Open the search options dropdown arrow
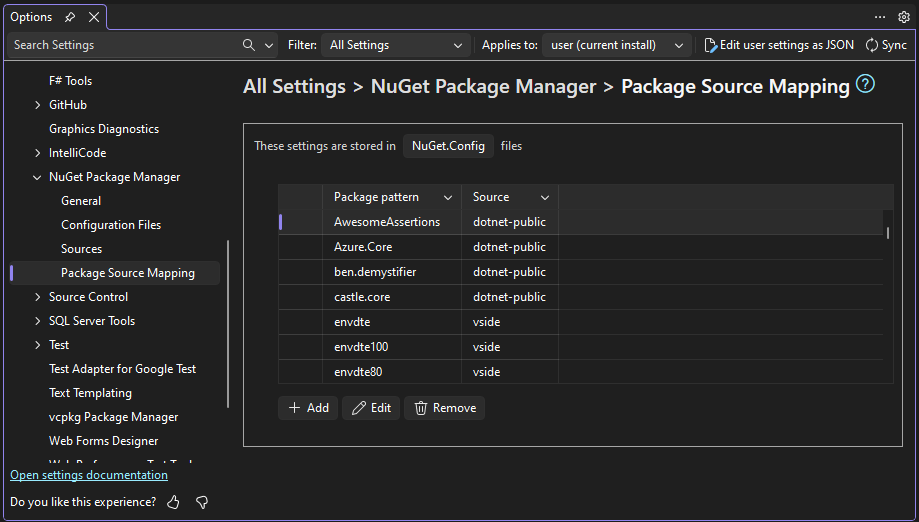 269,45
